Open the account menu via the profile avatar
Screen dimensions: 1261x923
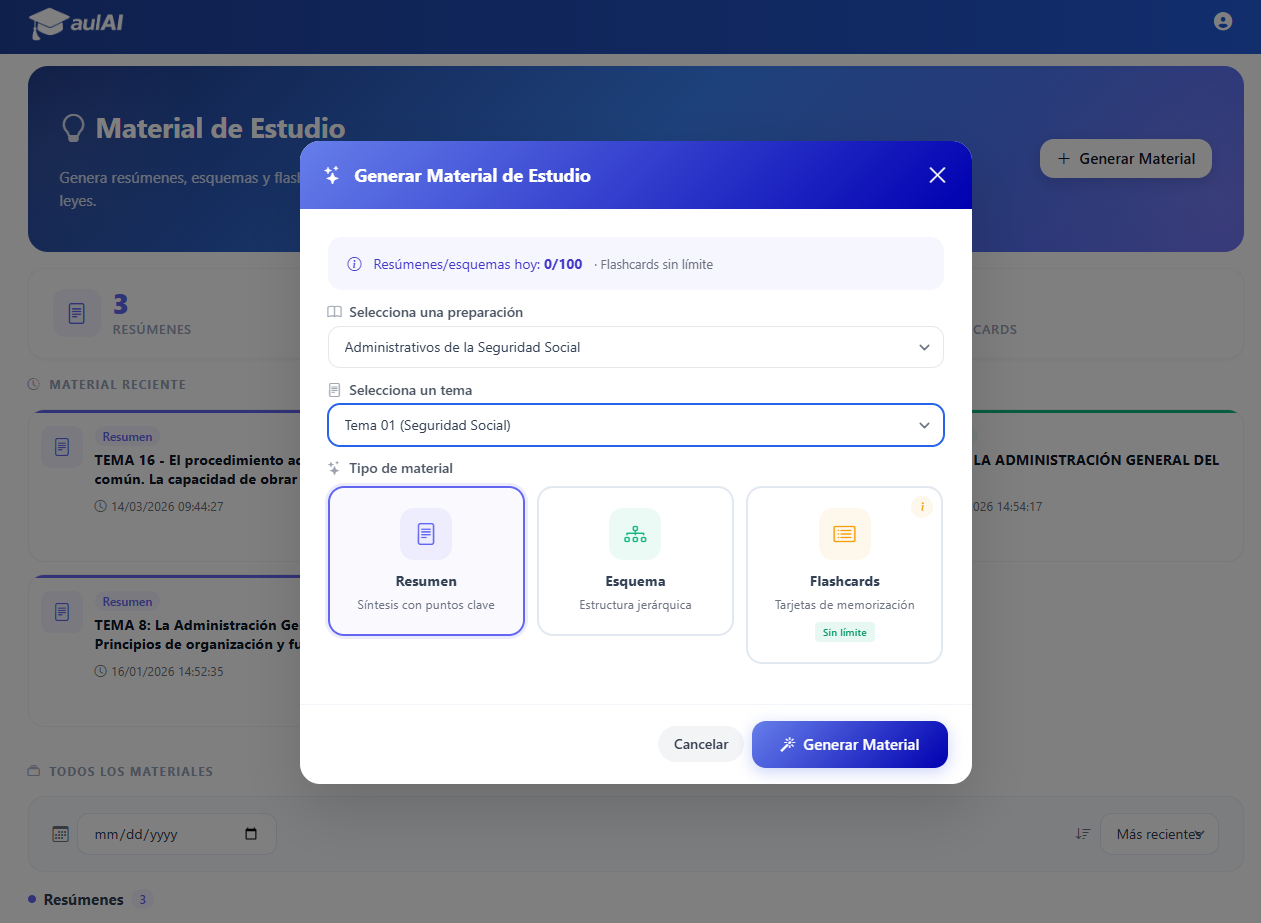[x=1223, y=21]
